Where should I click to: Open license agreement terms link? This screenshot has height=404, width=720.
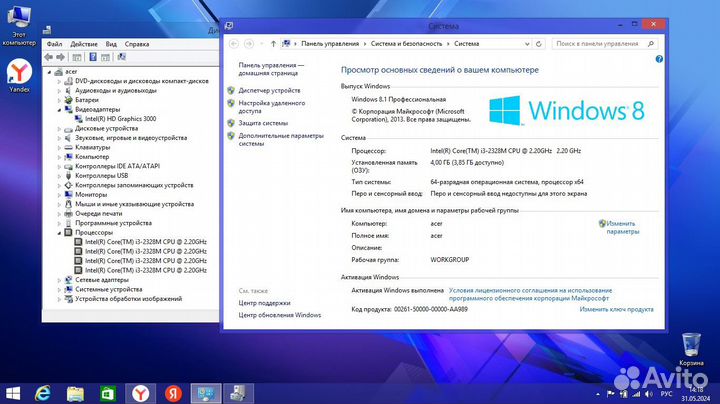point(530,294)
